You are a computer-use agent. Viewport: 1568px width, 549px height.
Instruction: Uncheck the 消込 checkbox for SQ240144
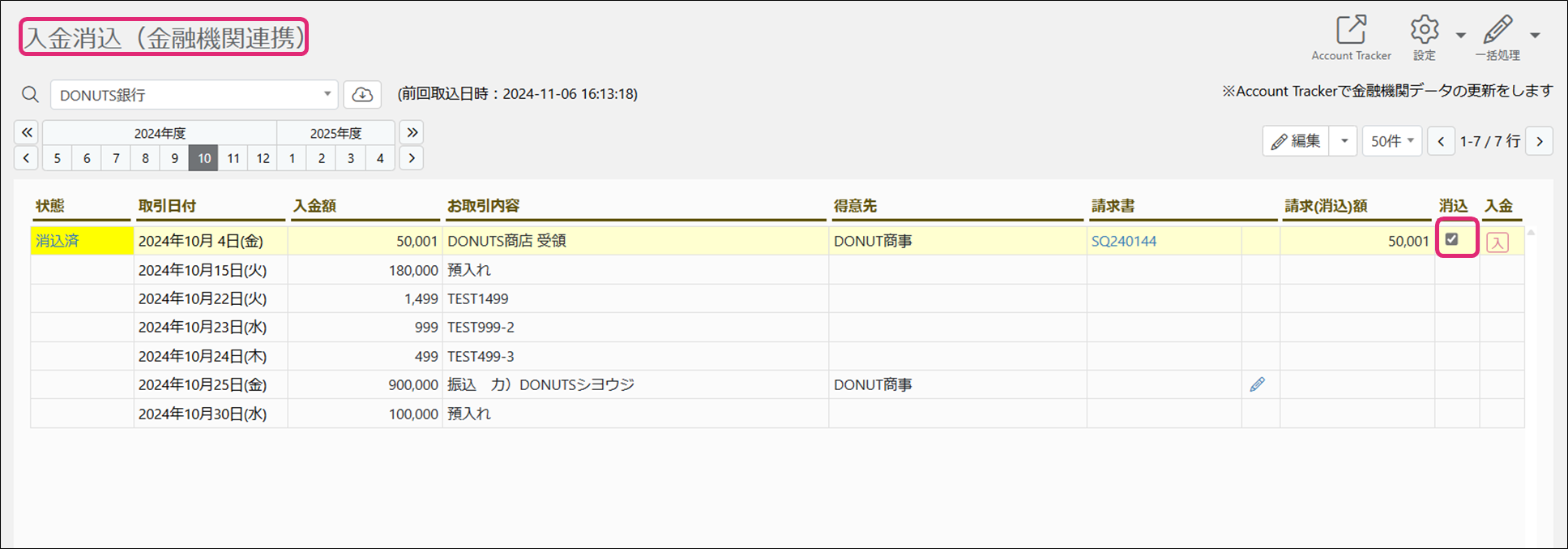(1451, 239)
